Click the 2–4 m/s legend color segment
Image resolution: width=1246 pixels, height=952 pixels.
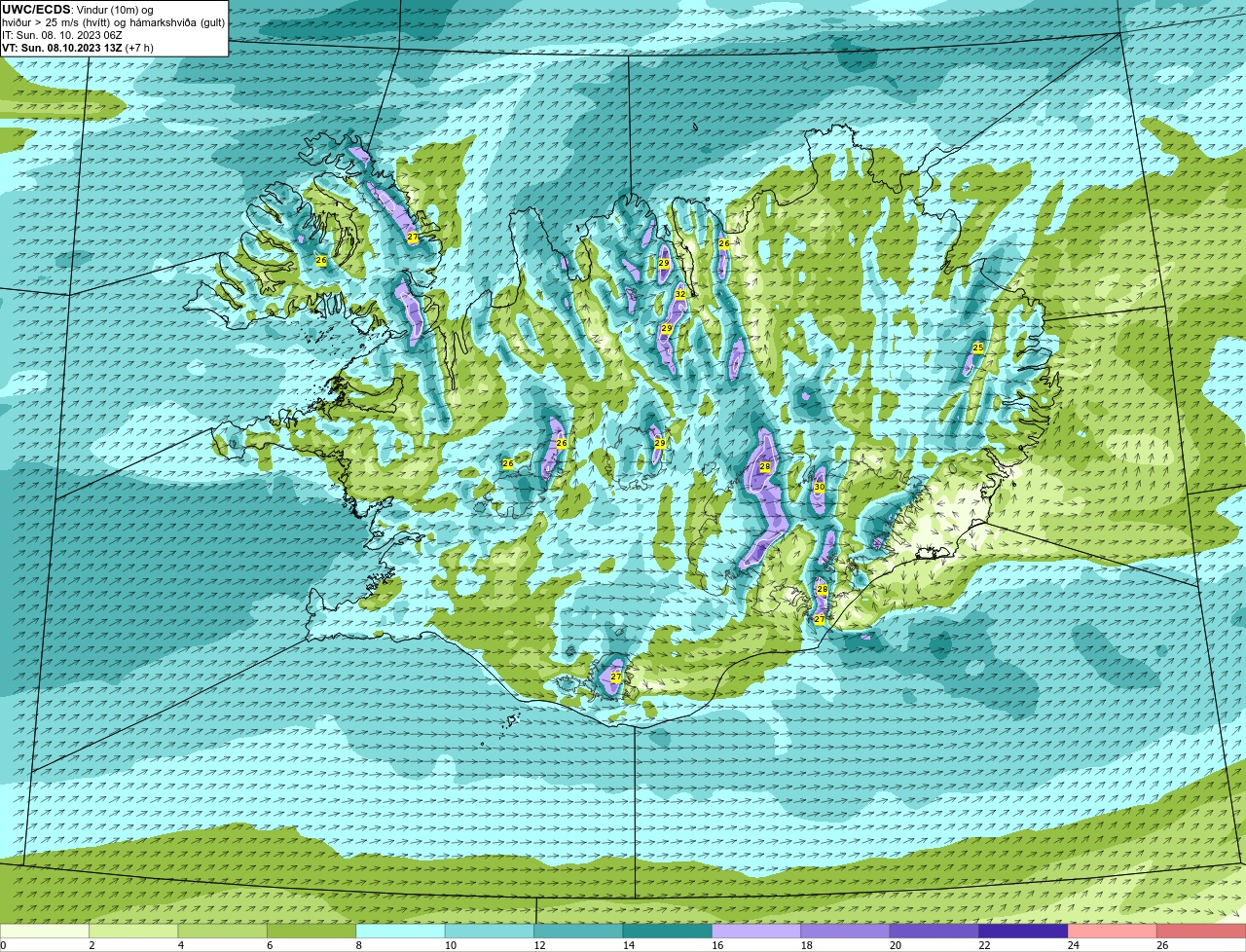(134, 931)
